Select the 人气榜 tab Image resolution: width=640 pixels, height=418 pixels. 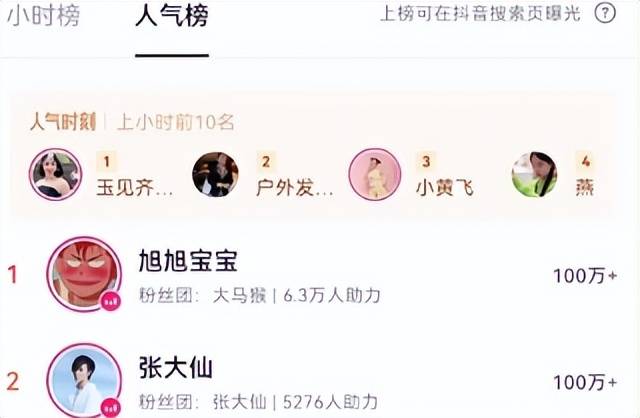(172, 16)
